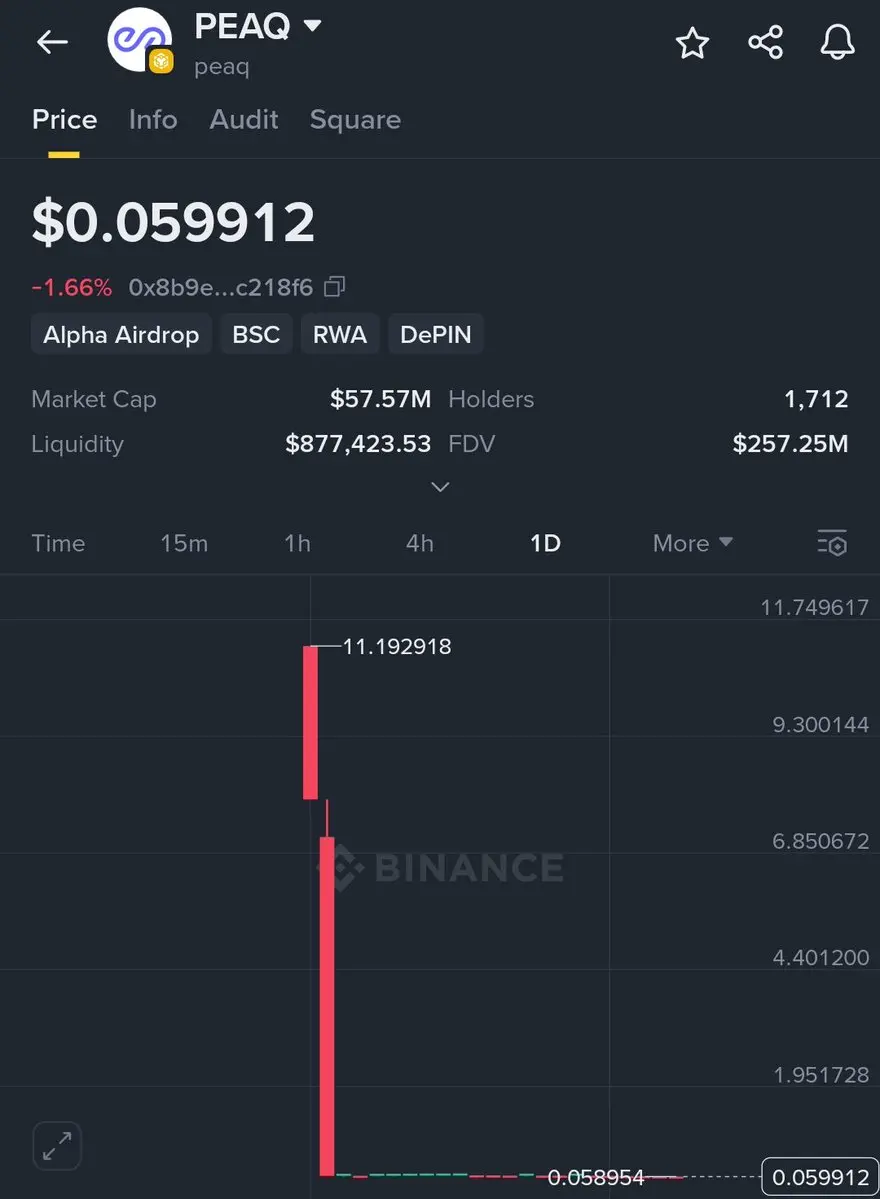880x1199 pixels.
Task: Tap the back arrow icon
Action: tap(52, 42)
